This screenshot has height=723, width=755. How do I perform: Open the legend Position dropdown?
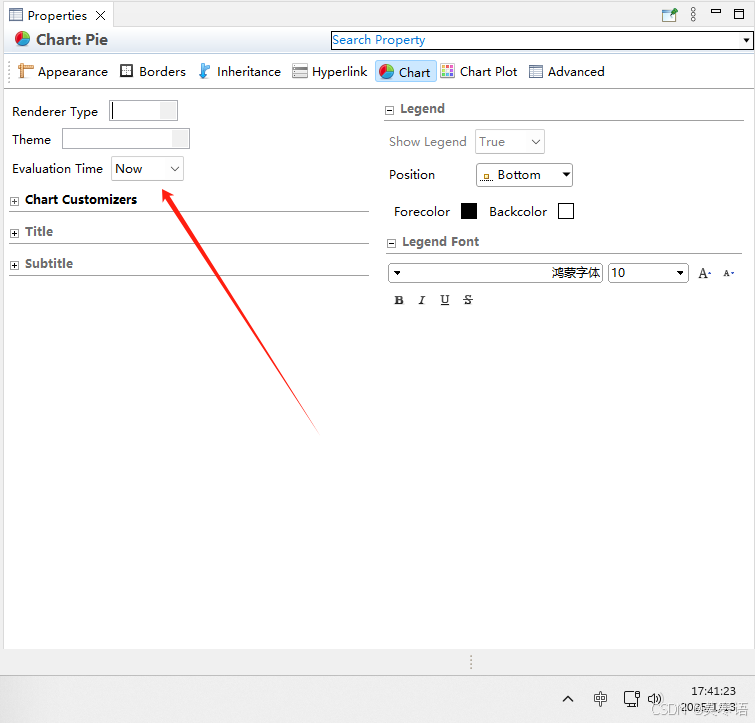tap(524, 175)
